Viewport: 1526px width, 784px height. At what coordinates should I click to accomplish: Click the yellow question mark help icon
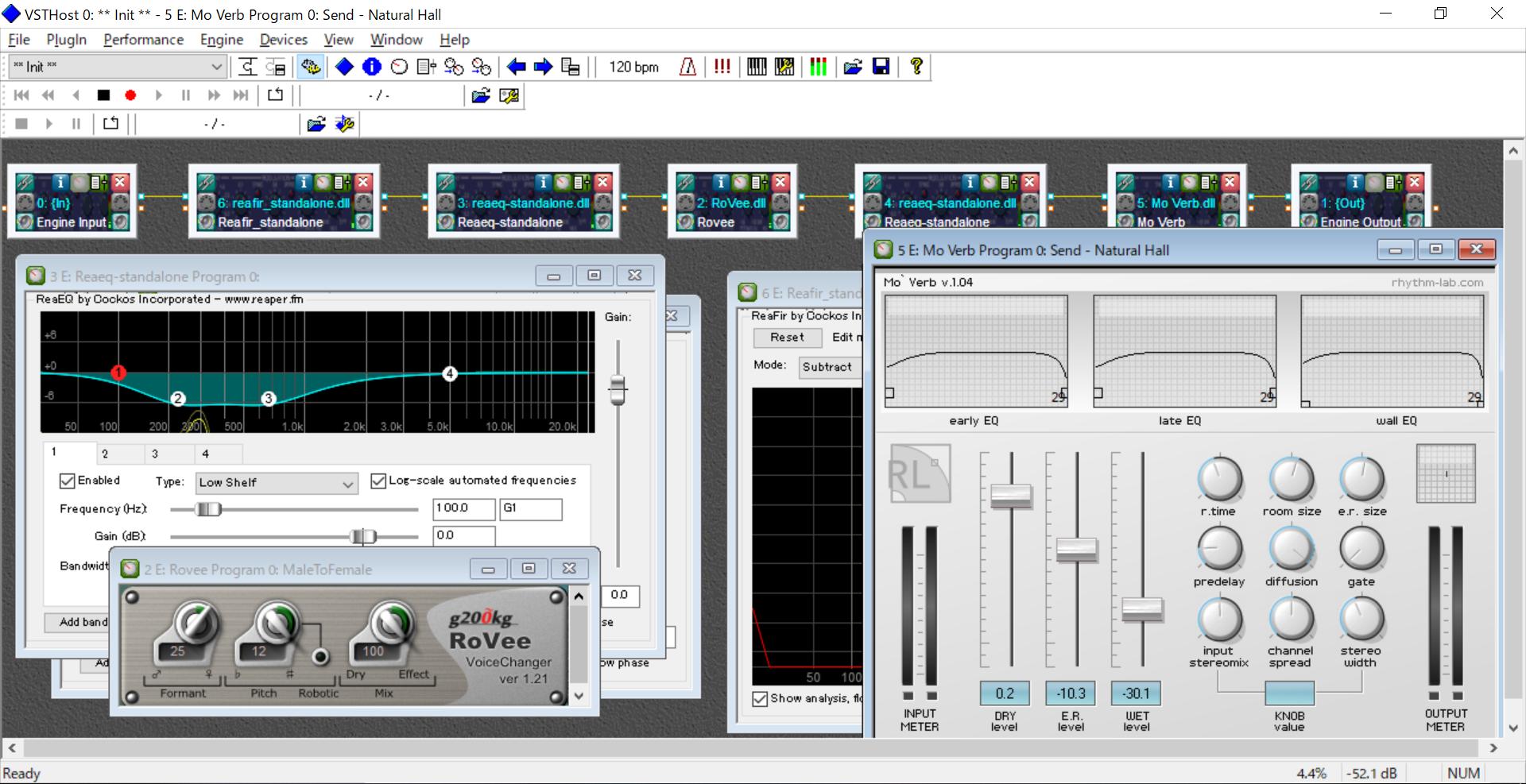click(x=916, y=67)
